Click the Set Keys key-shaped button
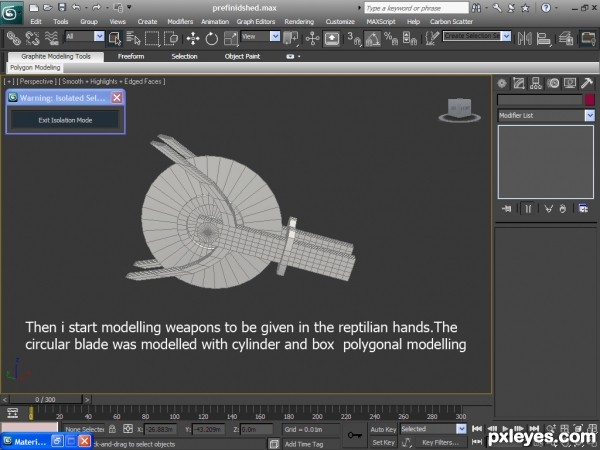This screenshot has height=450, width=600. [x=354, y=435]
